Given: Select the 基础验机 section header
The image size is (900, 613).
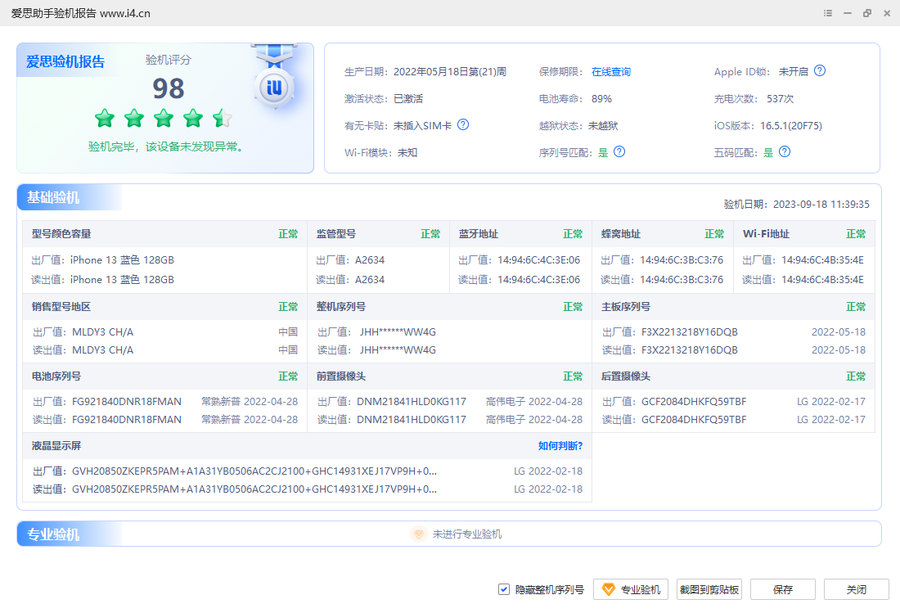Looking at the screenshot, I should [53, 197].
